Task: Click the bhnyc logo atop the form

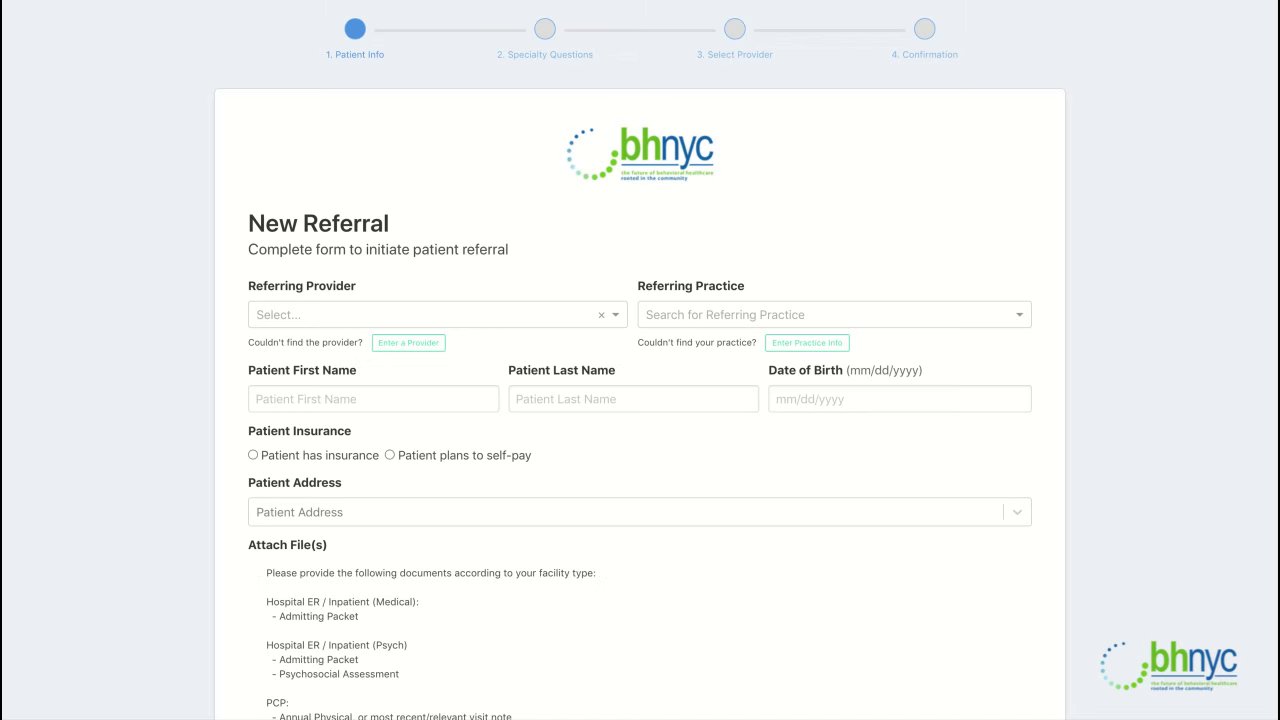Action: (x=640, y=154)
